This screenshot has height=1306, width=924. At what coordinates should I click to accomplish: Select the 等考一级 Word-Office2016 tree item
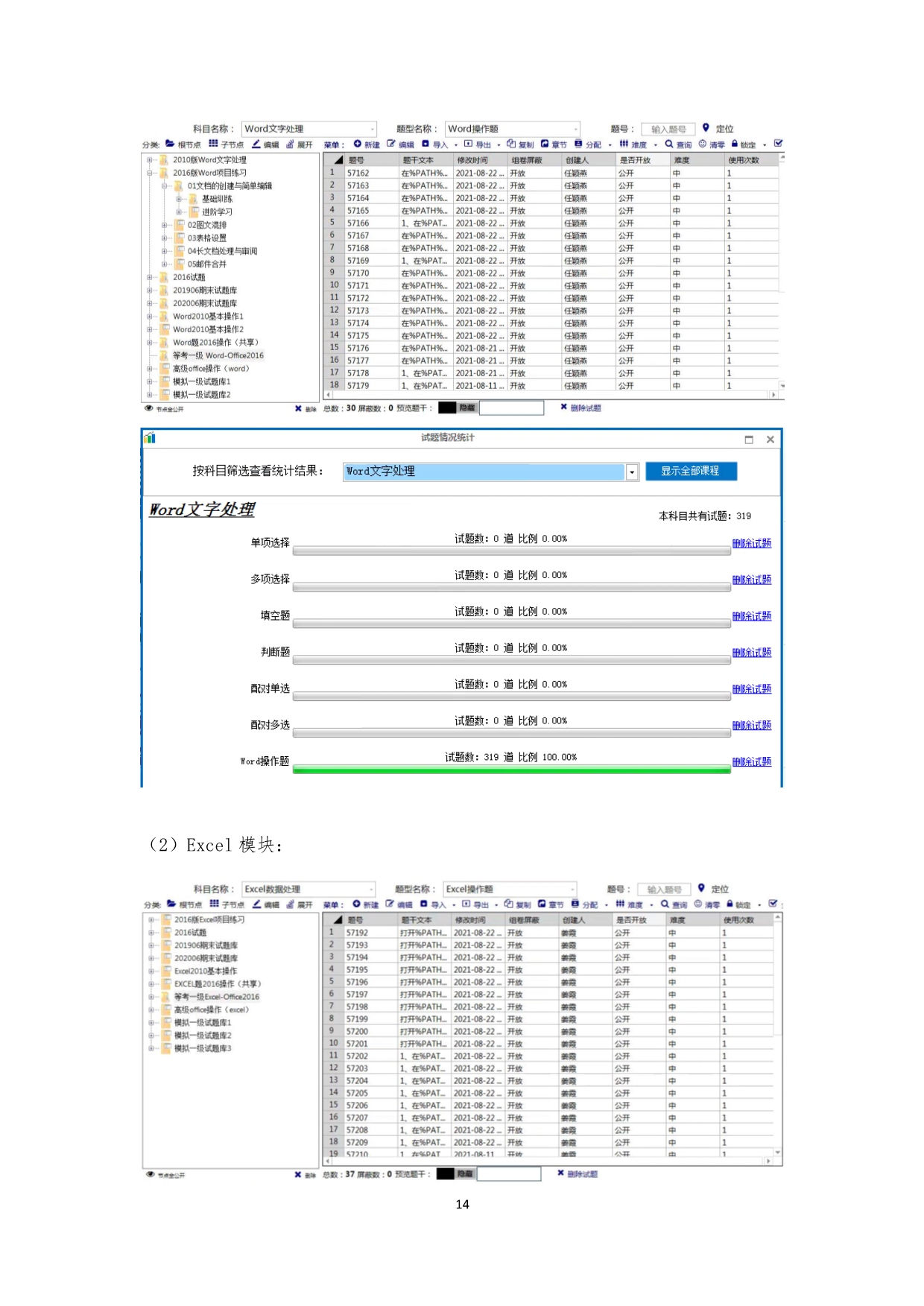coord(218,355)
